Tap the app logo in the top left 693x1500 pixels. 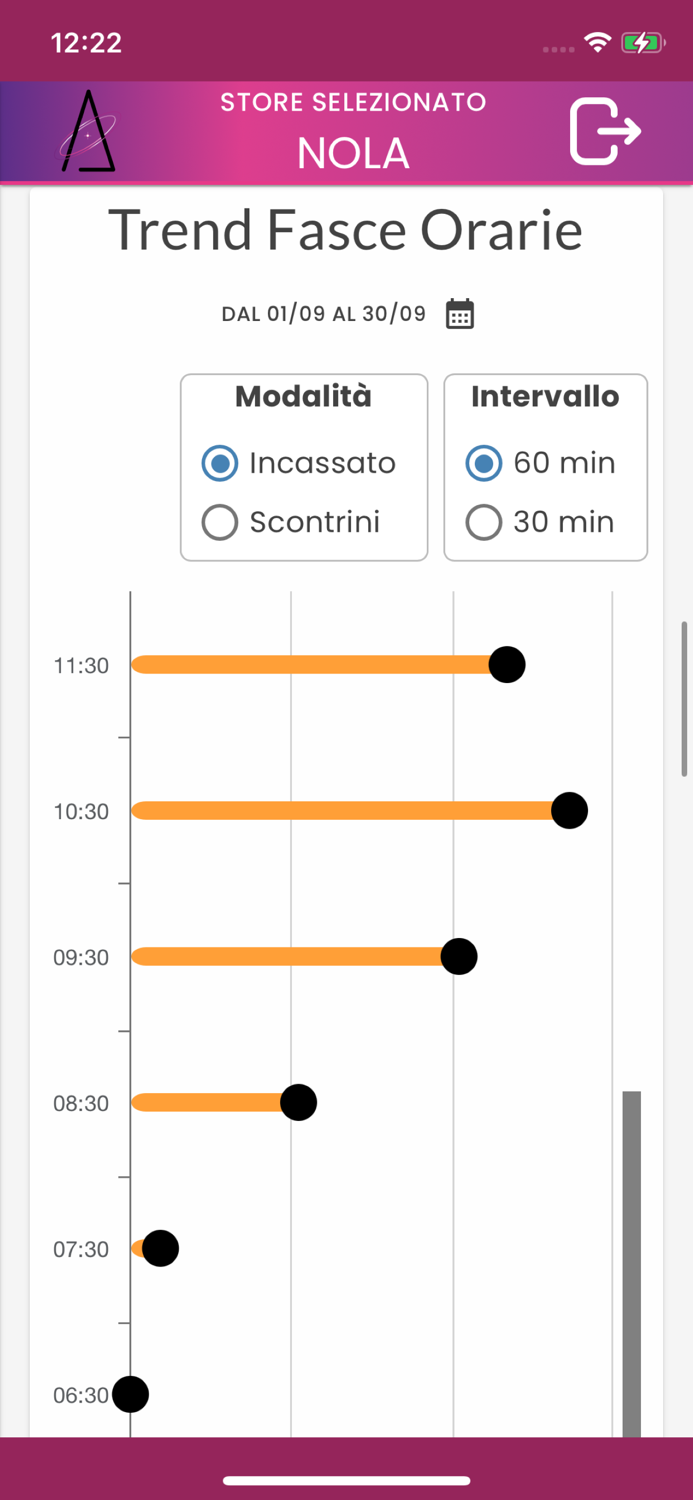coord(90,131)
